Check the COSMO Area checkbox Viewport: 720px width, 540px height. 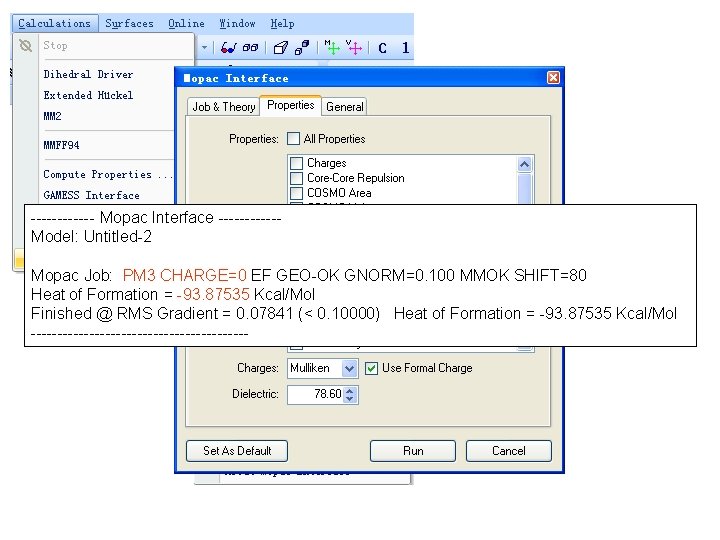point(297,193)
